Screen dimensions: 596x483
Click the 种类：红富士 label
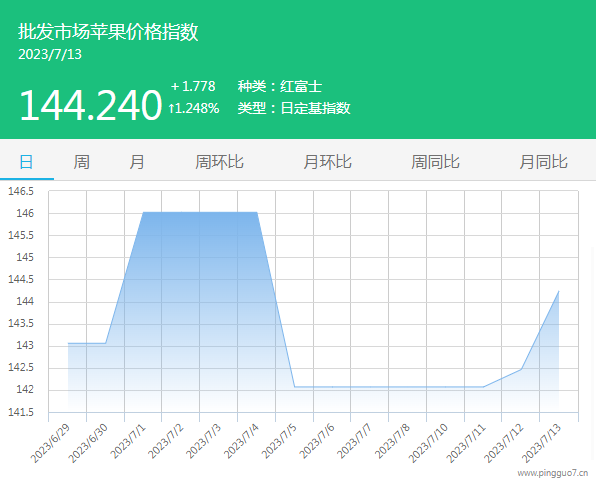[280, 86]
